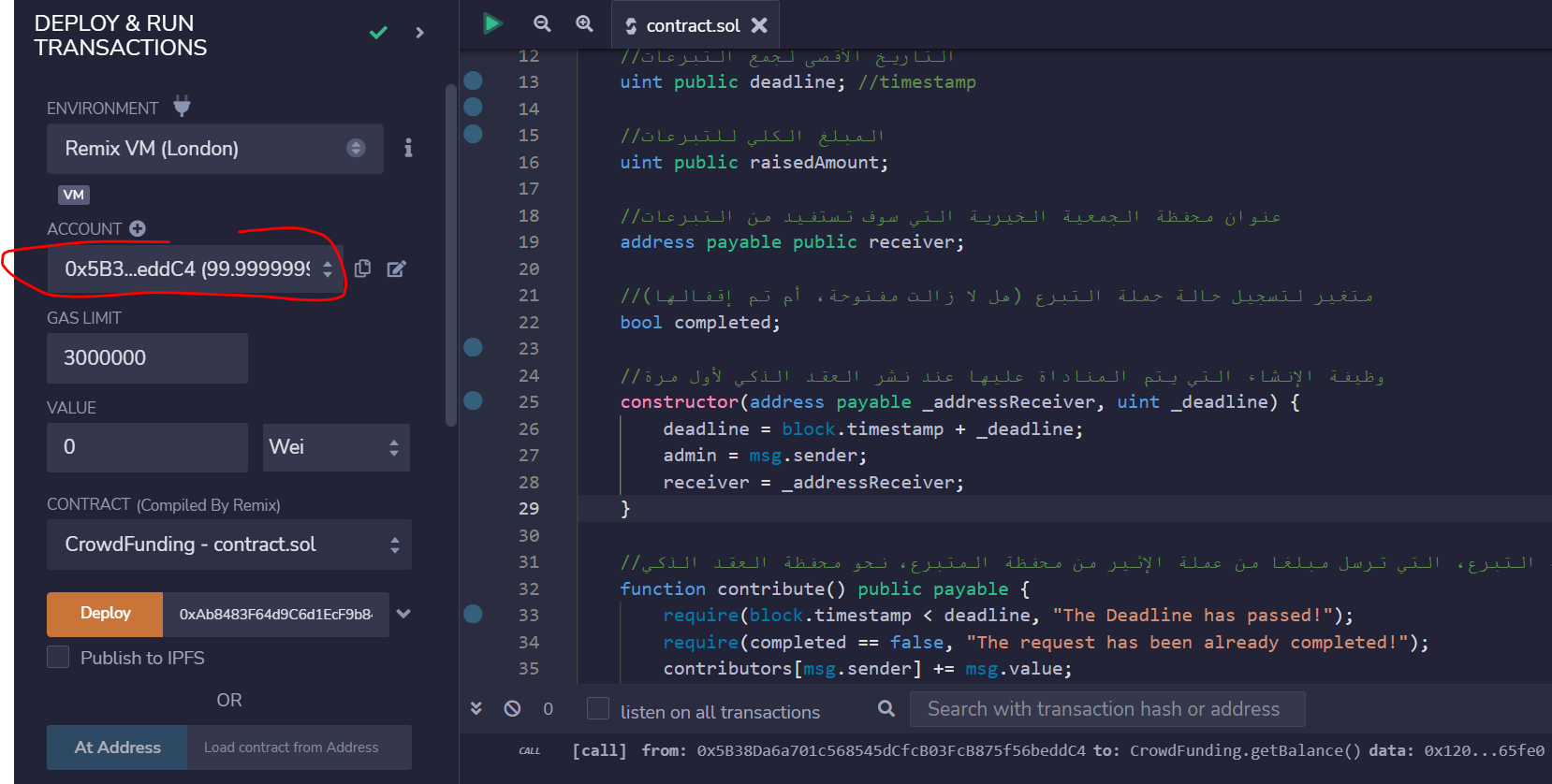Click the completed variable on line 22
Screen dimensions: 1552x784
723,323
